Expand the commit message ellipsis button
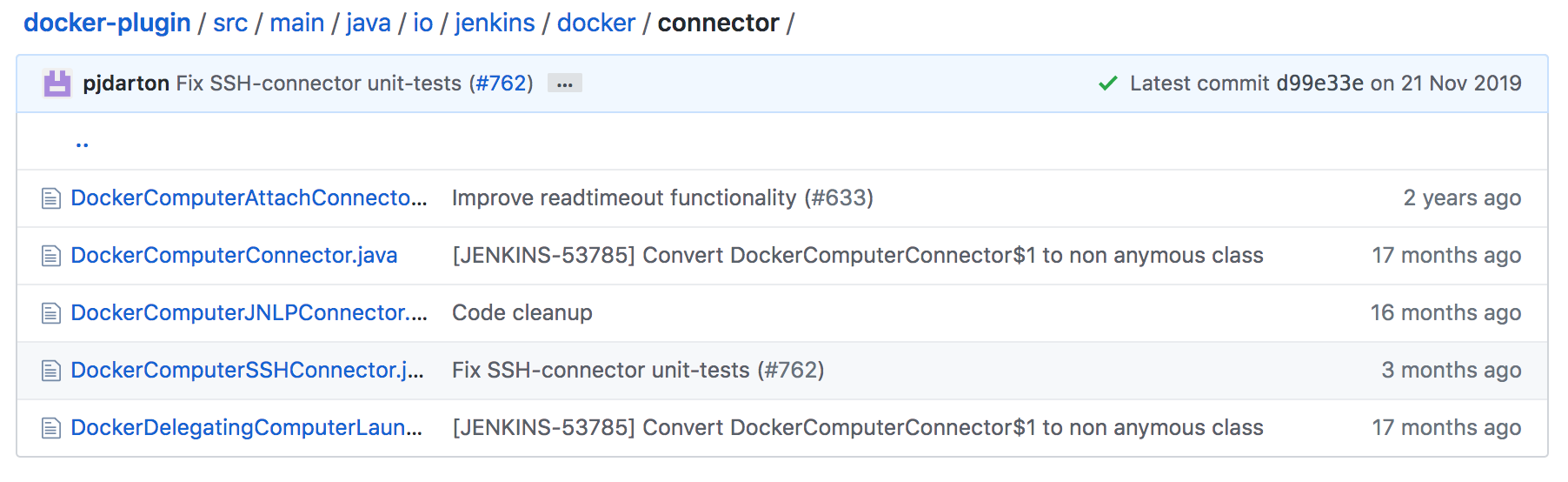Screen dimensions: 1568x482 565,84
